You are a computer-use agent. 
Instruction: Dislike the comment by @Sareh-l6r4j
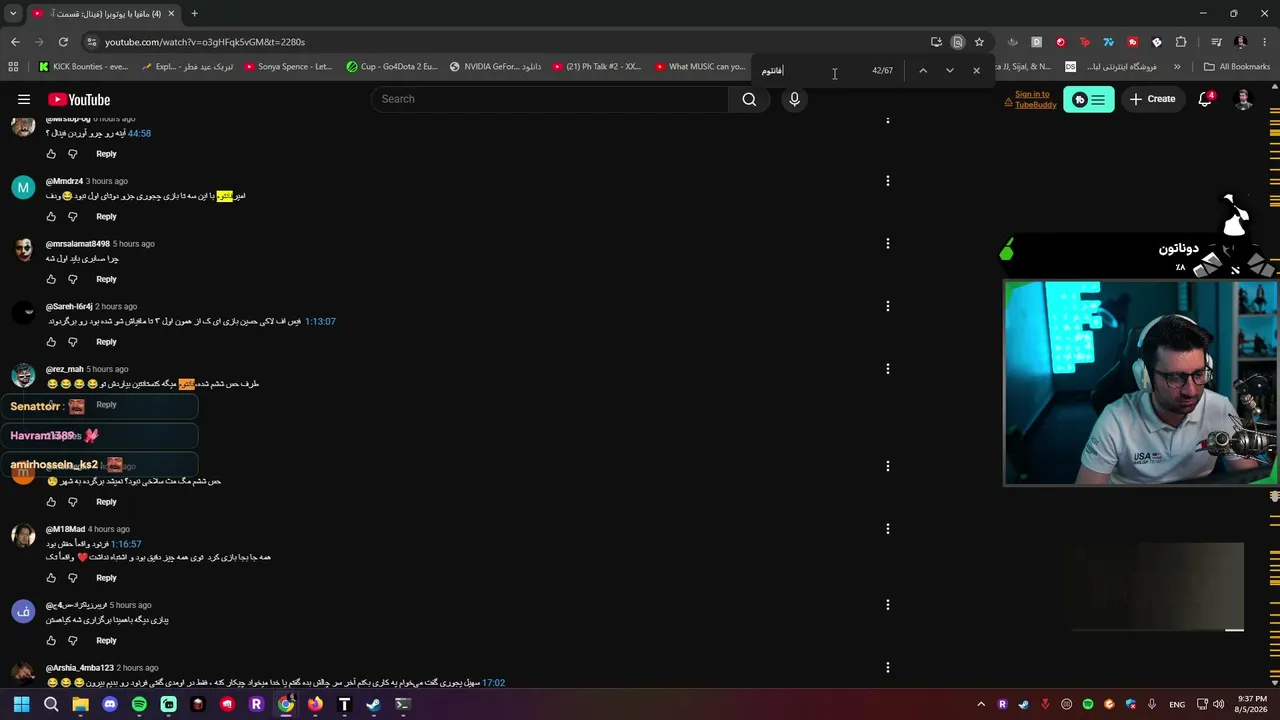pos(72,342)
